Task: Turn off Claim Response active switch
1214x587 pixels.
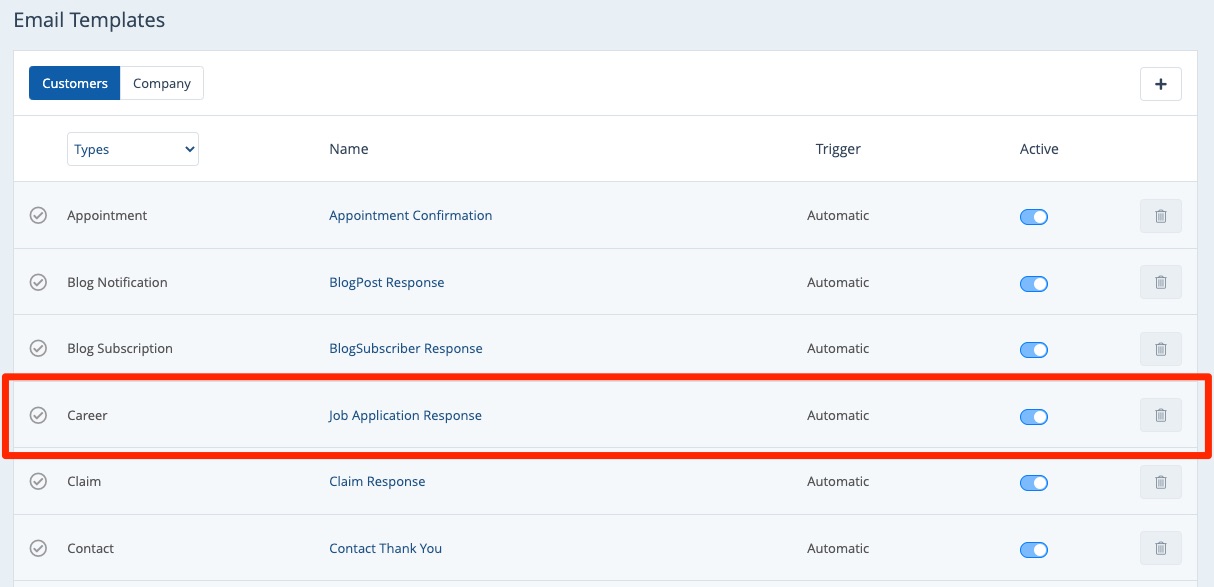Action: click(x=1033, y=483)
